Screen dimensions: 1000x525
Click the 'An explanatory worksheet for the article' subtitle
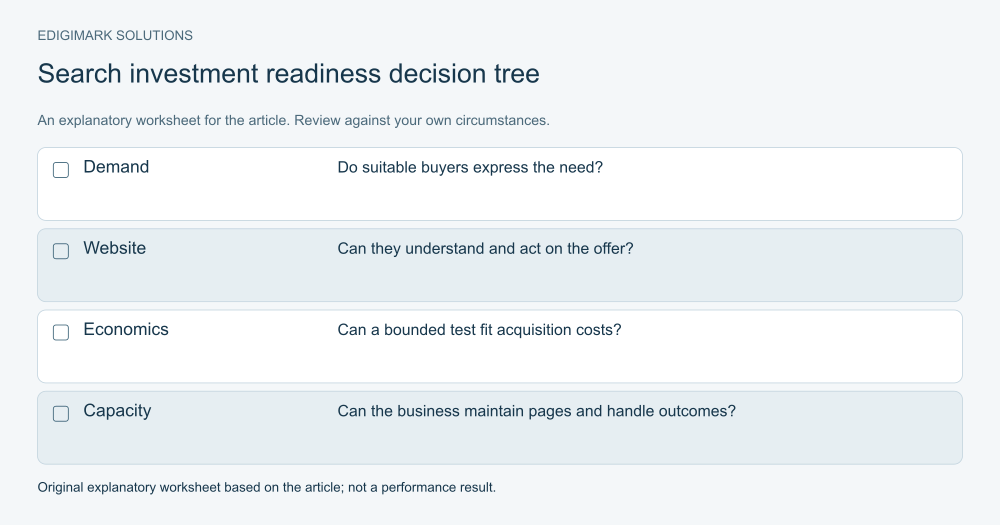click(x=293, y=121)
